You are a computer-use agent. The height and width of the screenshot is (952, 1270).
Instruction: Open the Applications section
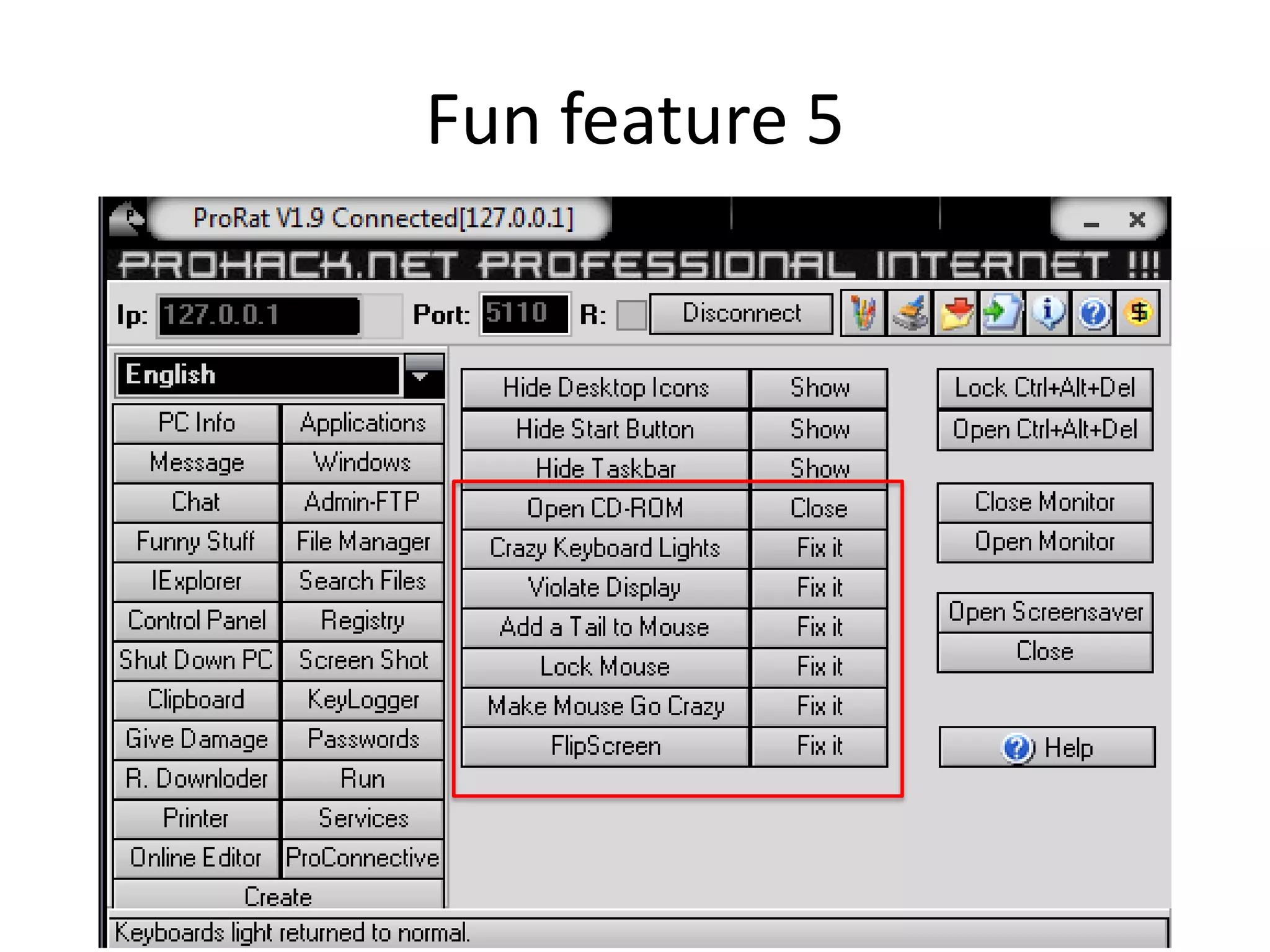(363, 423)
